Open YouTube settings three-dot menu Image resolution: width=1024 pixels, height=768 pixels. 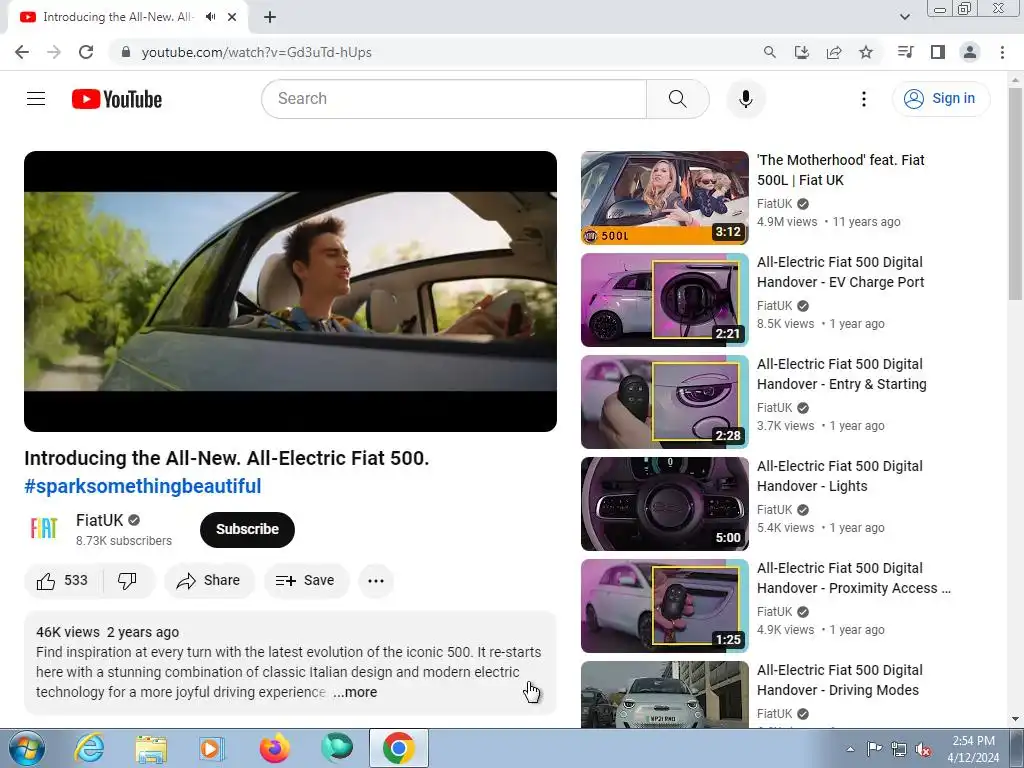click(x=863, y=99)
